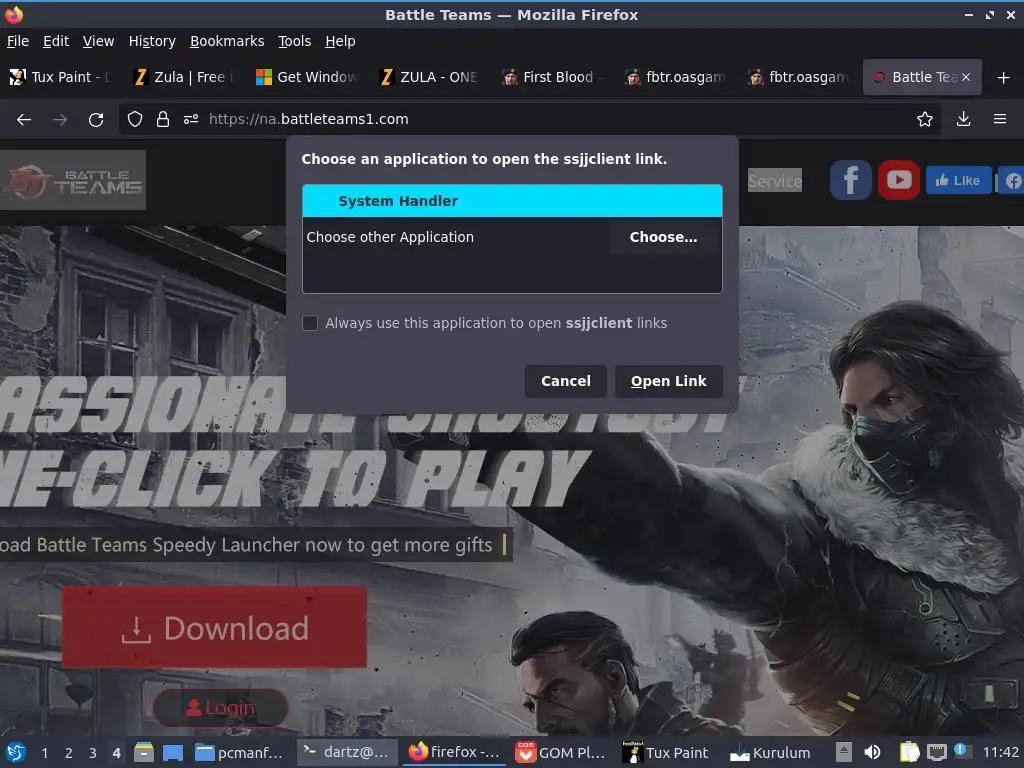Open the Kurulum taskbar window
This screenshot has height=768, width=1024.
pos(771,753)
